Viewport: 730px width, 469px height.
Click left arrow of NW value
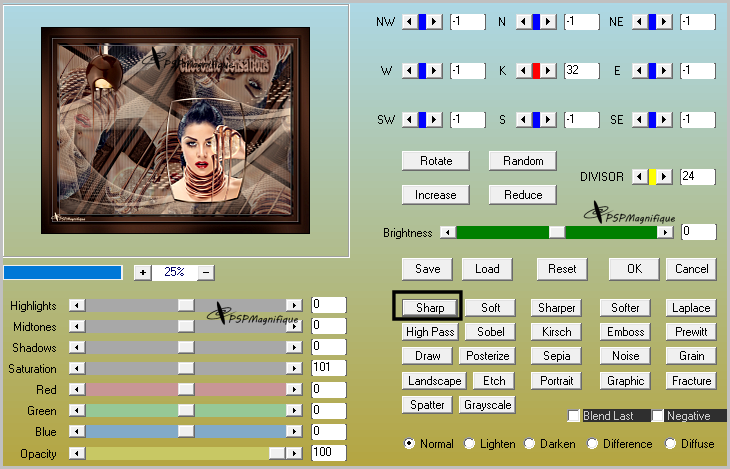[408, 21]
